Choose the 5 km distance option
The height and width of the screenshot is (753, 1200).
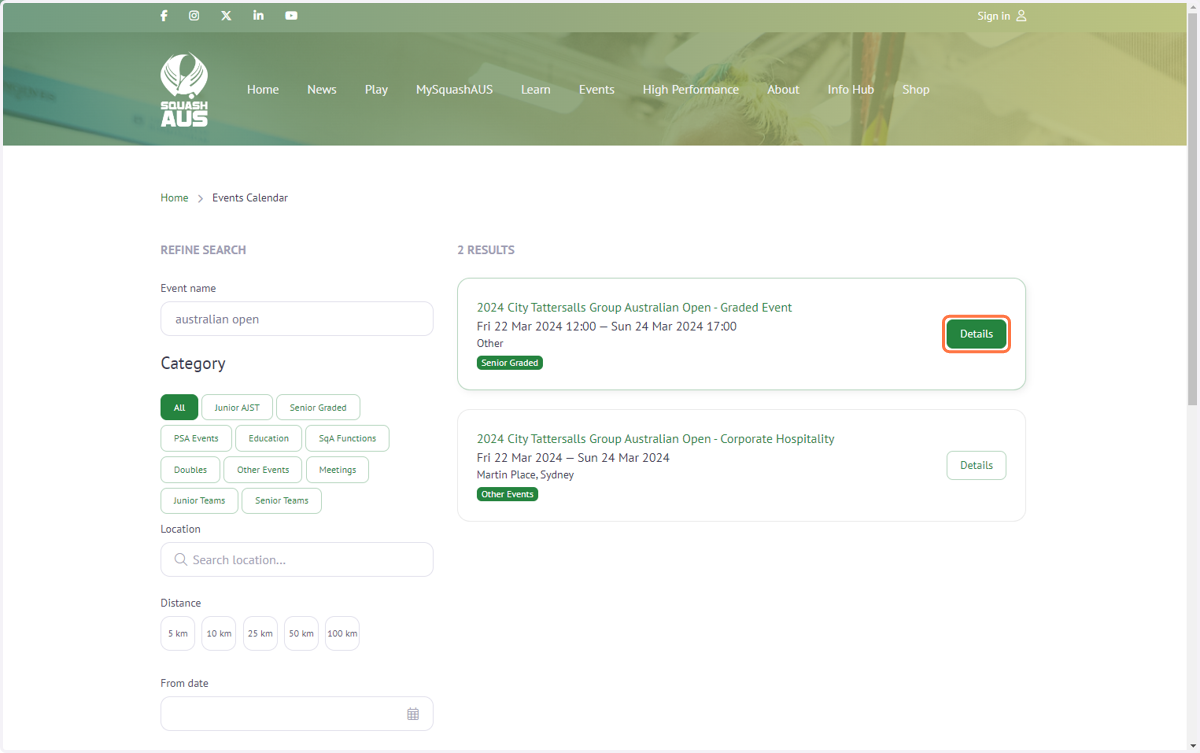point(178,633)
